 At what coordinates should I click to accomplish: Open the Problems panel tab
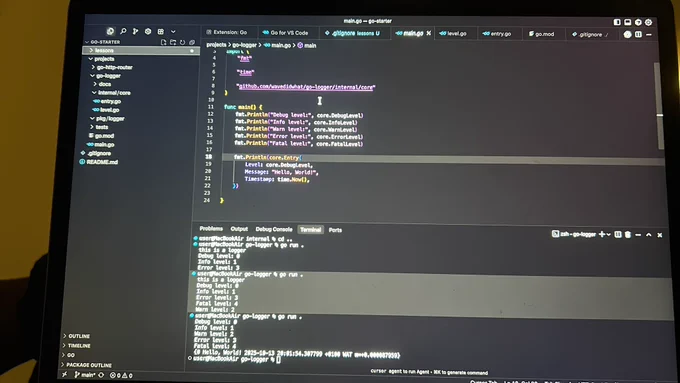coord(211,229)
